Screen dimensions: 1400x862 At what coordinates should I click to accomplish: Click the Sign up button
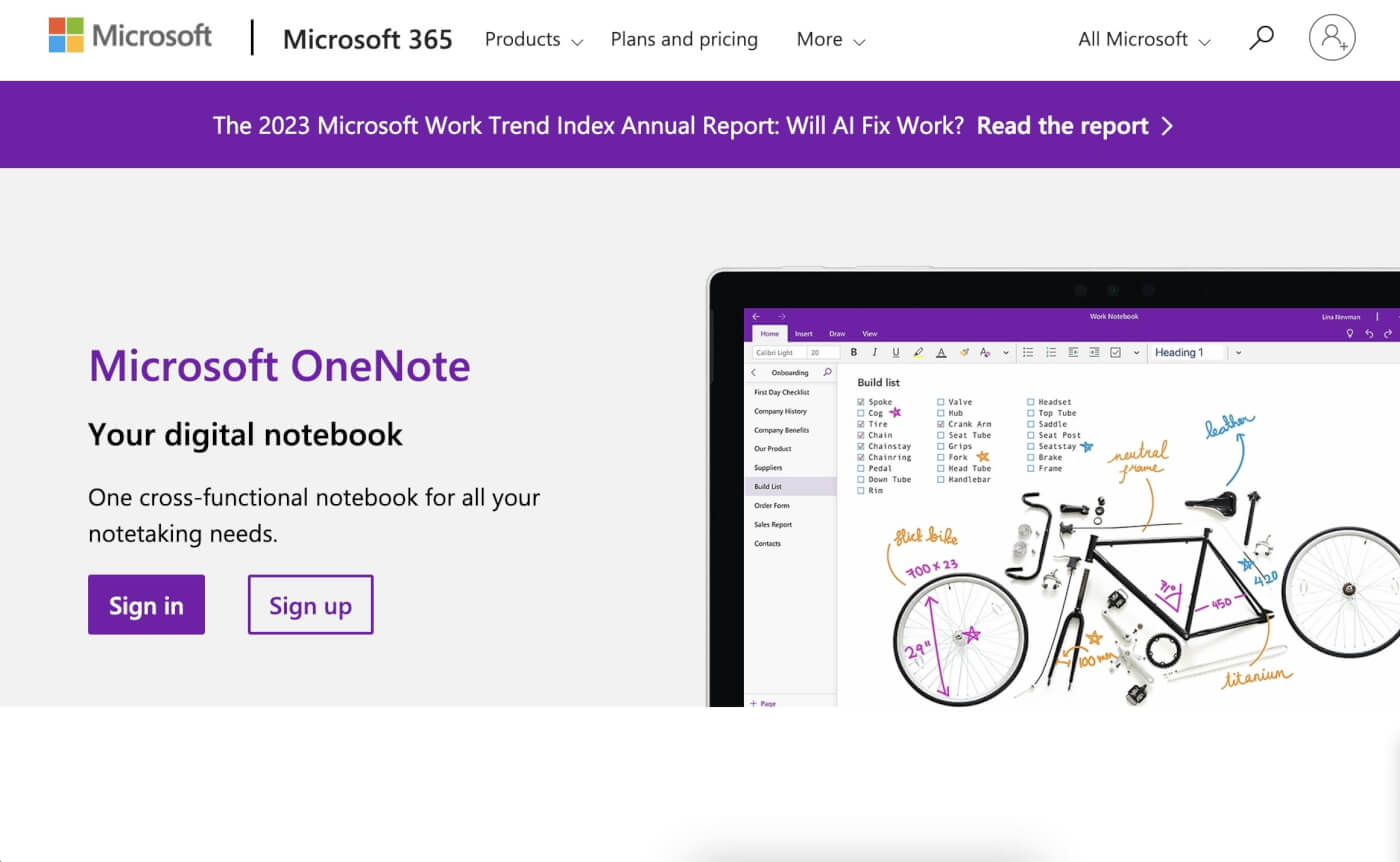coord(310,604)
